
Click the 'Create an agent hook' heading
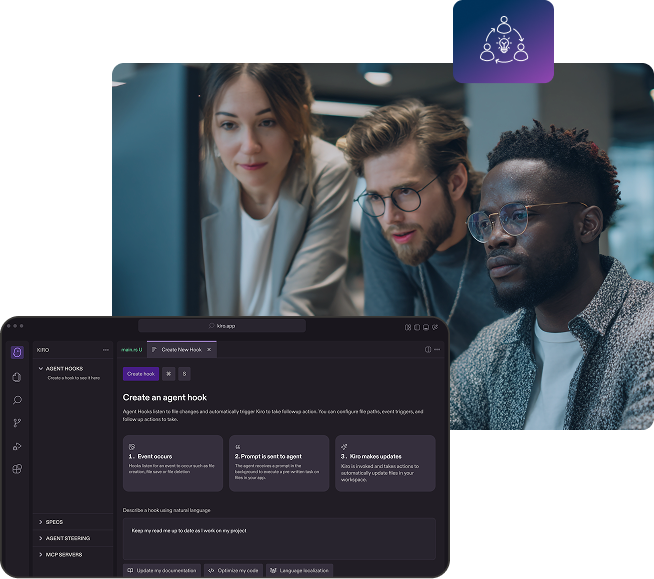tap(165, 398)
